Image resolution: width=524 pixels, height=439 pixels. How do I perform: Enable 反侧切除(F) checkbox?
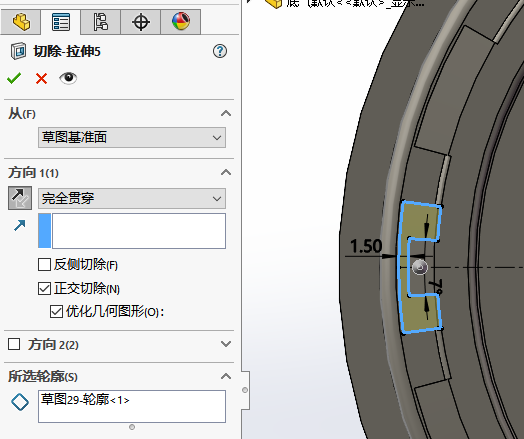coord(44,265)
